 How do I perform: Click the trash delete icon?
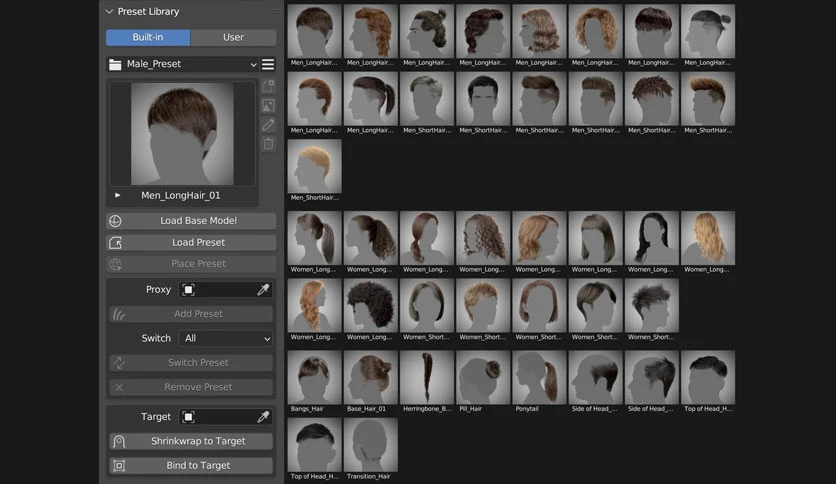[268, 144]
